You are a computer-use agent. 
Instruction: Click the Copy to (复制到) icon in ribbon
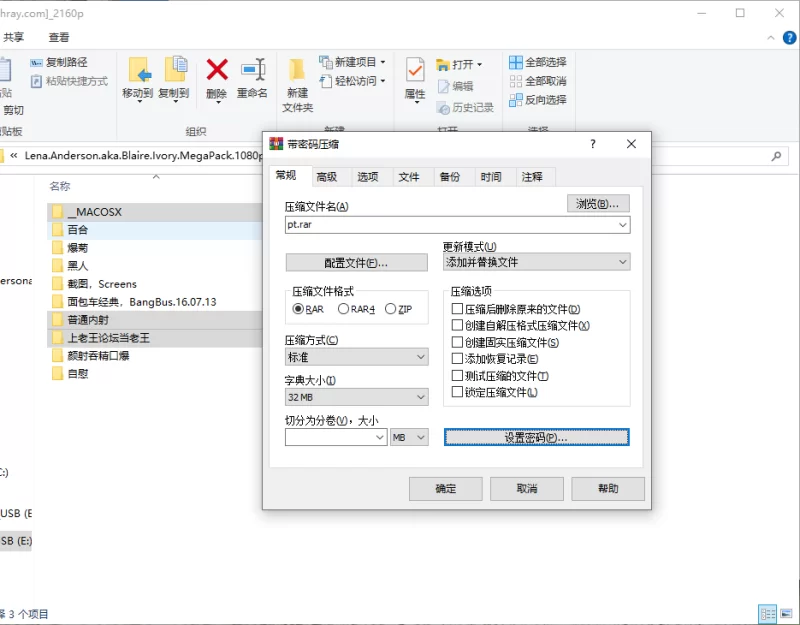pos(175,70)
